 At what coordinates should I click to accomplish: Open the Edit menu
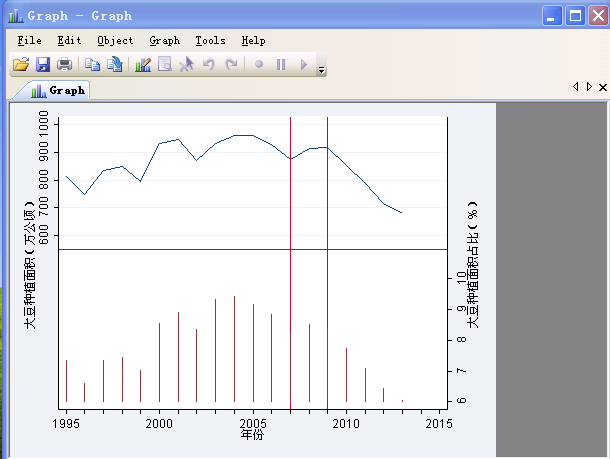(69, 41)
